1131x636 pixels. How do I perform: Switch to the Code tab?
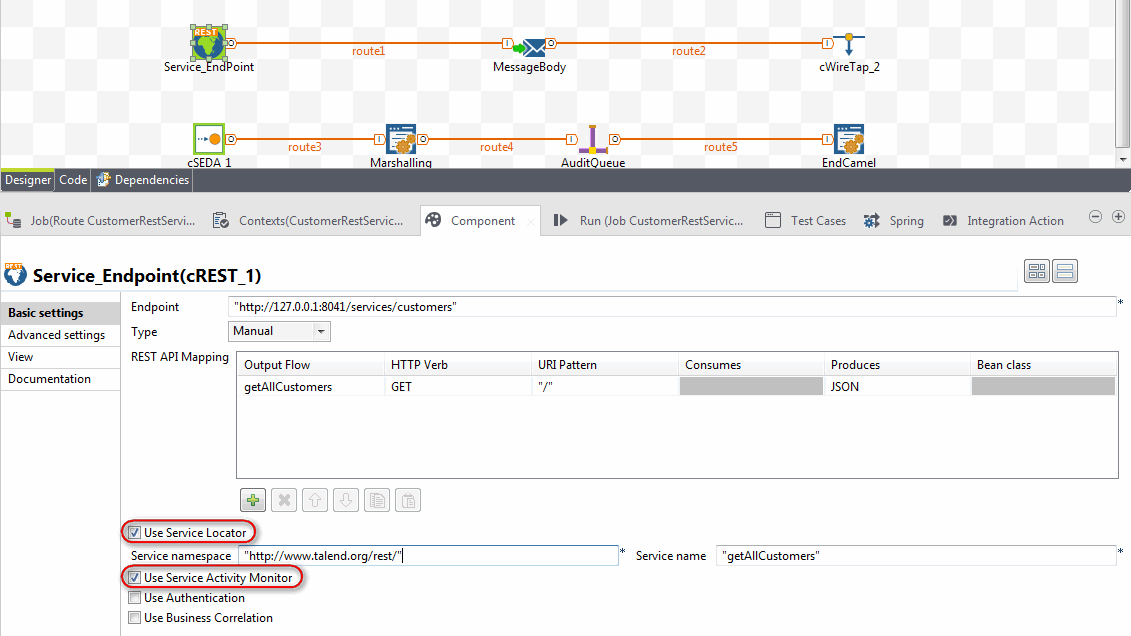click(x=73, y=180)
